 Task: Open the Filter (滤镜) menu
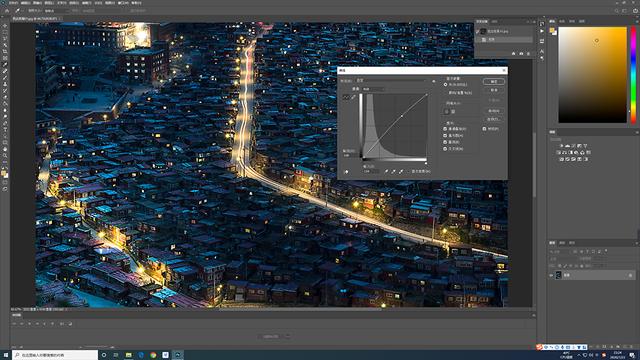[86, 3]
